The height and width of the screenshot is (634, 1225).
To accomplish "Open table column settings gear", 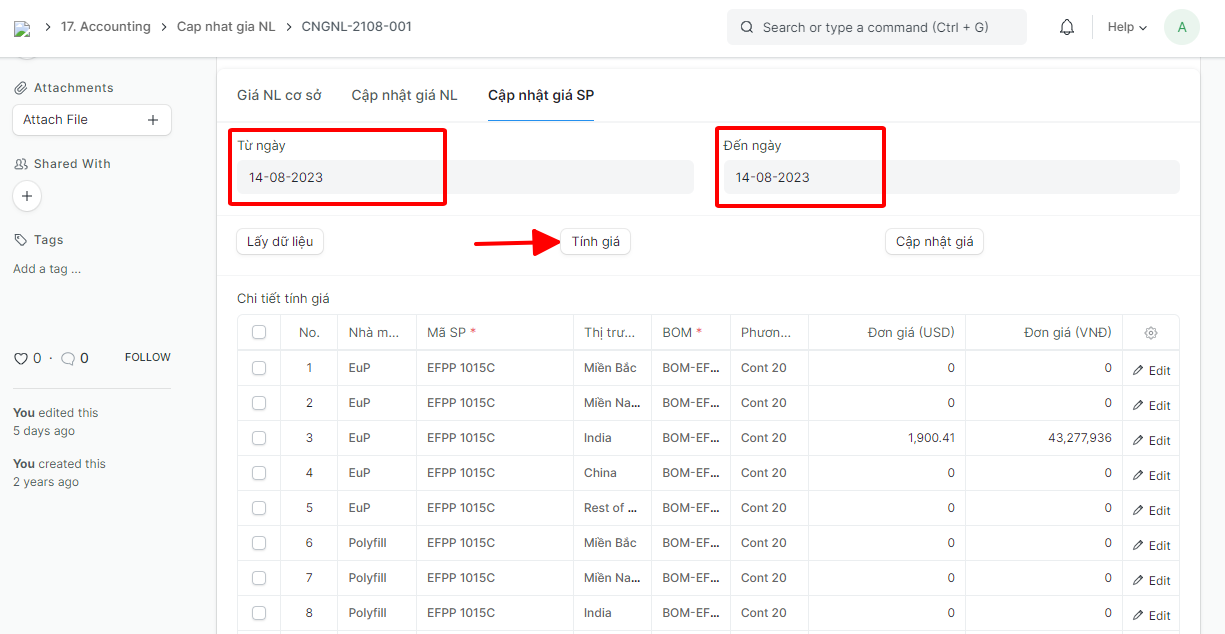I will 1151,333.
